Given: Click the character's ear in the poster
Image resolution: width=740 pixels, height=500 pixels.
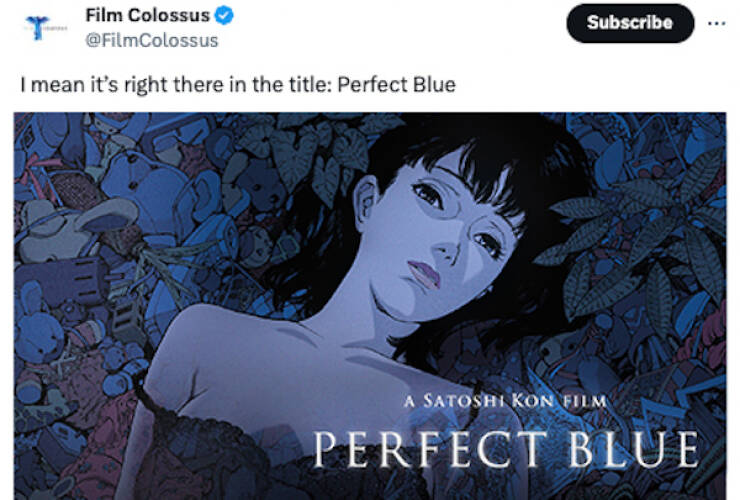Looking at the screenshot, I should (x=367, y=202).
